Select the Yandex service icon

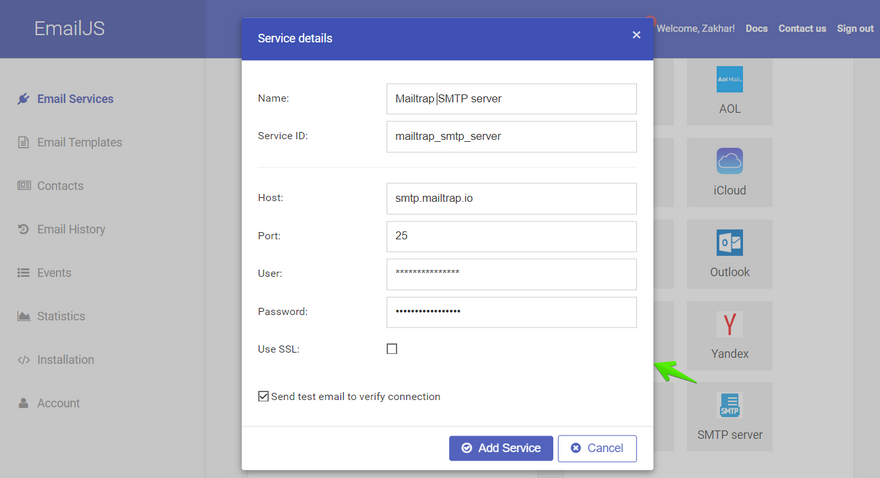pyautogui.click(x=730, y=324)
